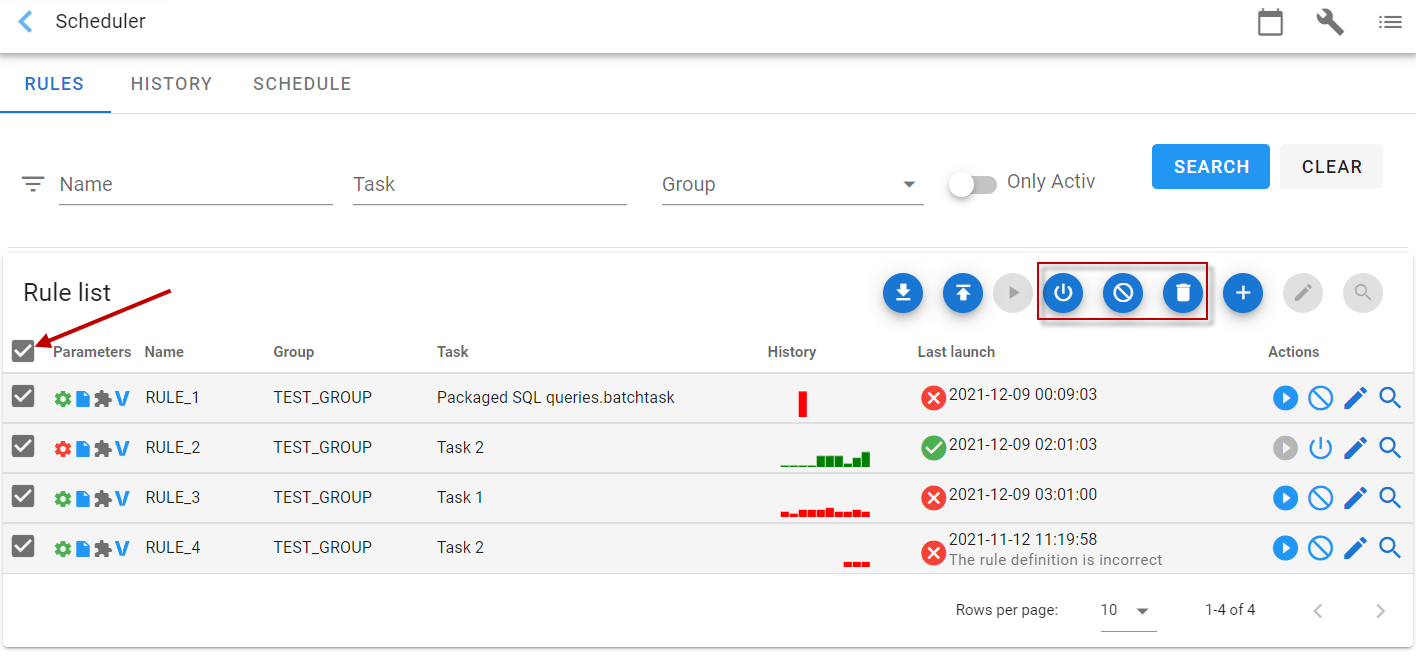Toggle the Only Active switch
The width and height of the screenshot is (1416, 660).
pyautogui.click(x=973, y=185)
